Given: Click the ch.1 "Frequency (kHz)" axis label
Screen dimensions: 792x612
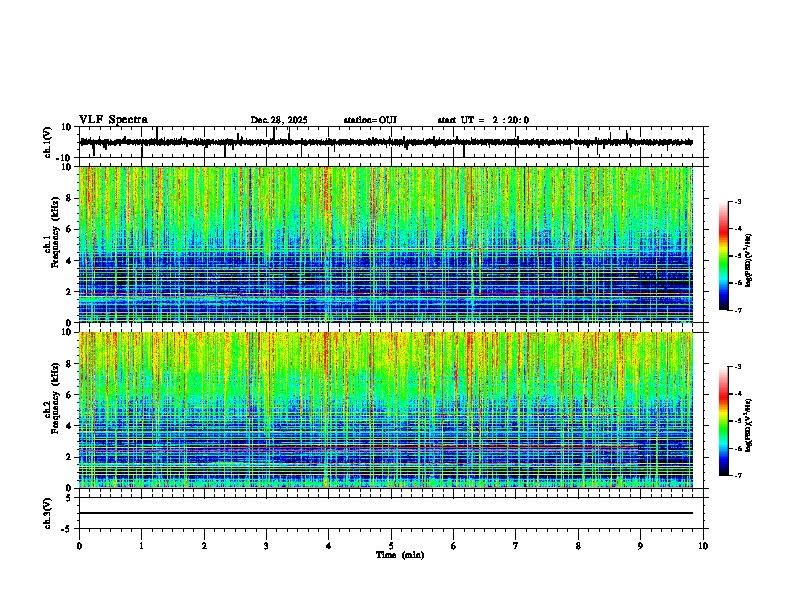Looking at the screenshot, I should click(55, 233).
